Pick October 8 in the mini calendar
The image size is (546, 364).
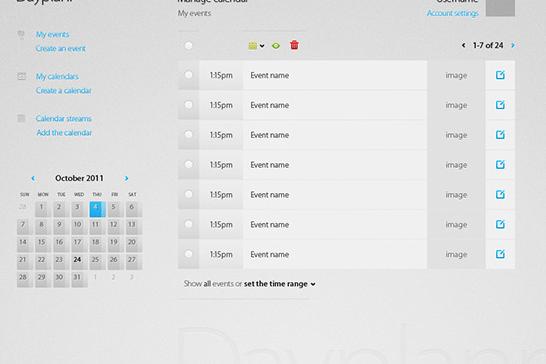(x=43, y=226)
